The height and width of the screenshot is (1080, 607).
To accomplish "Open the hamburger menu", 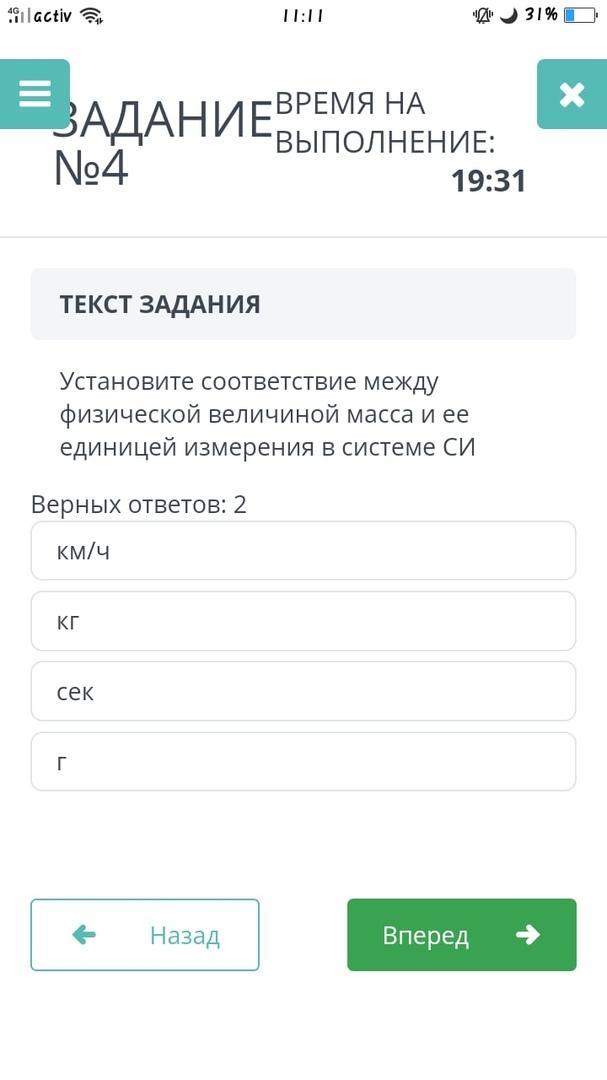I will click(x=35, y=94).
